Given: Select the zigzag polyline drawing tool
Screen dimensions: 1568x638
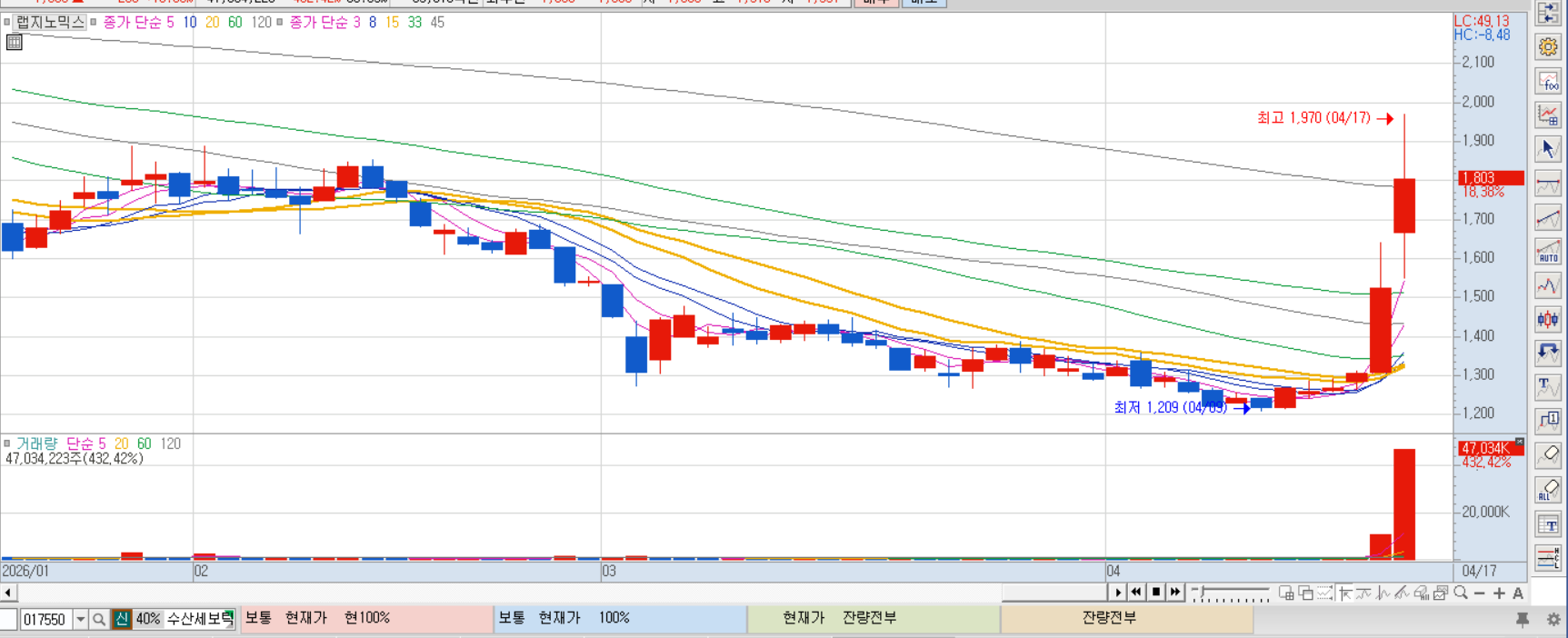Looking at the screenshot, I should pos(1548,285).
